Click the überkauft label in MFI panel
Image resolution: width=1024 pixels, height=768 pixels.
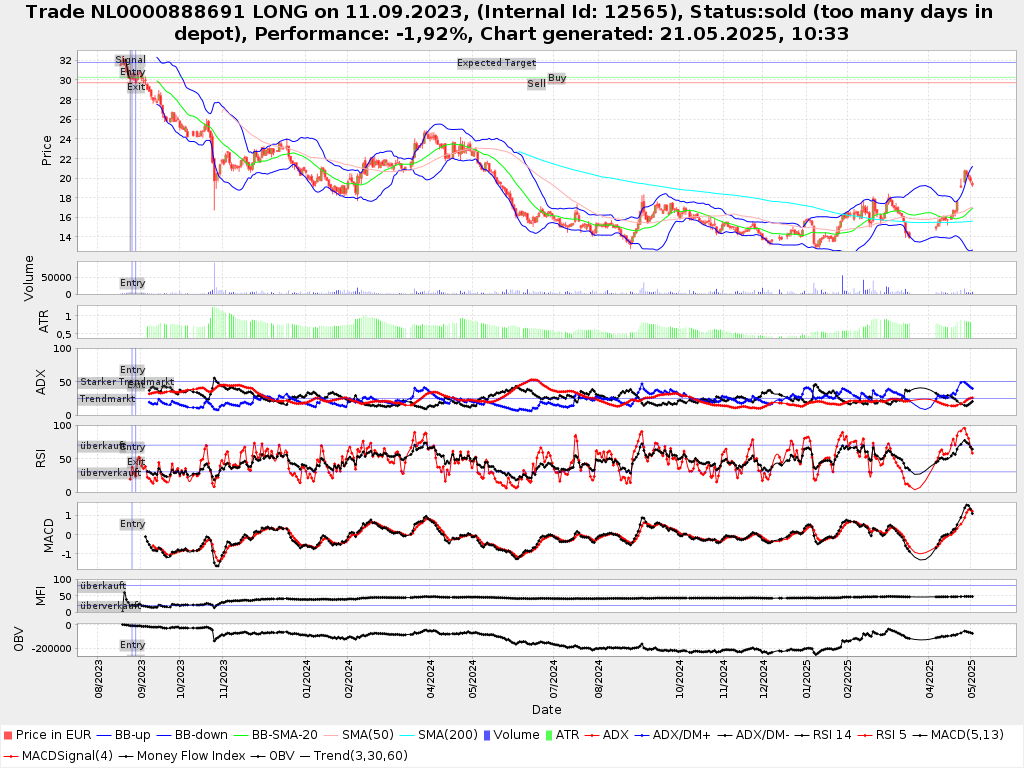(103, 585)
